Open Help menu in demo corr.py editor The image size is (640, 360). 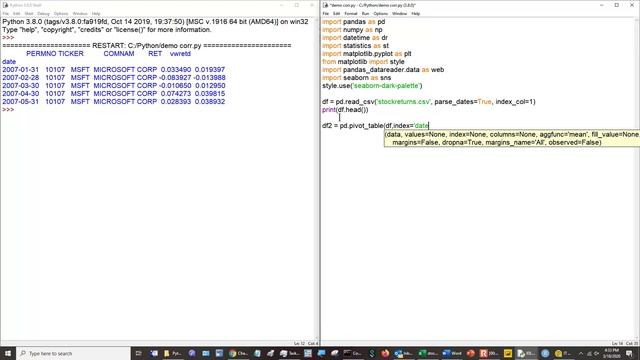click(x=416, y=13)
